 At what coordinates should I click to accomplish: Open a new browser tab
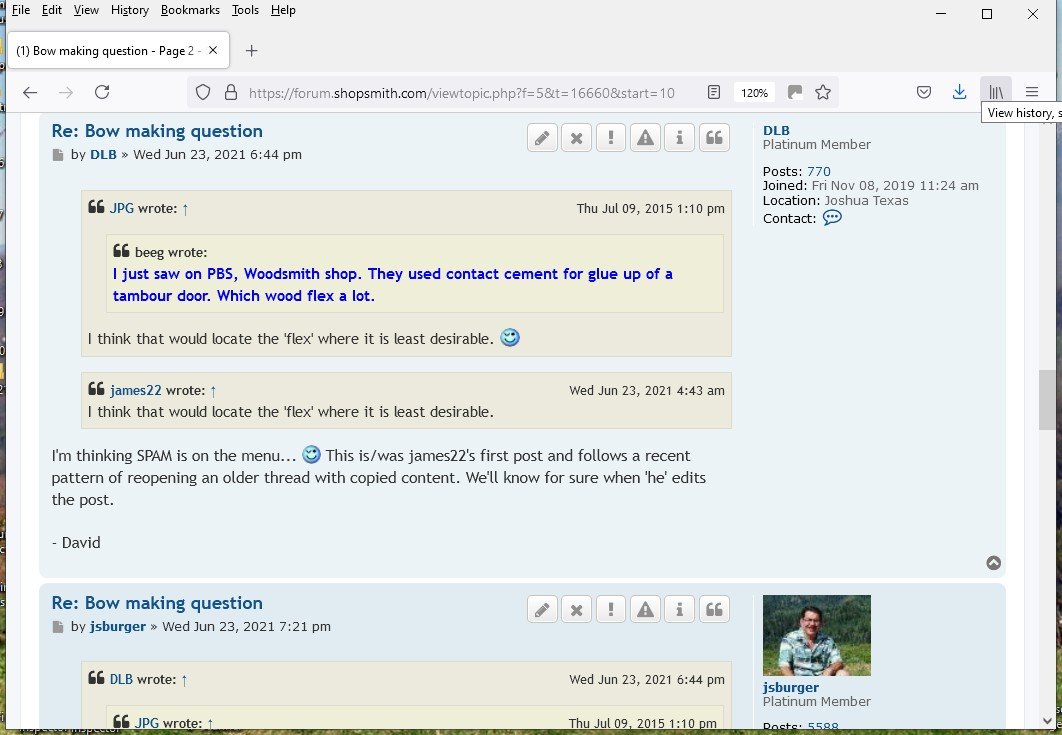click(x=251, y=51)
